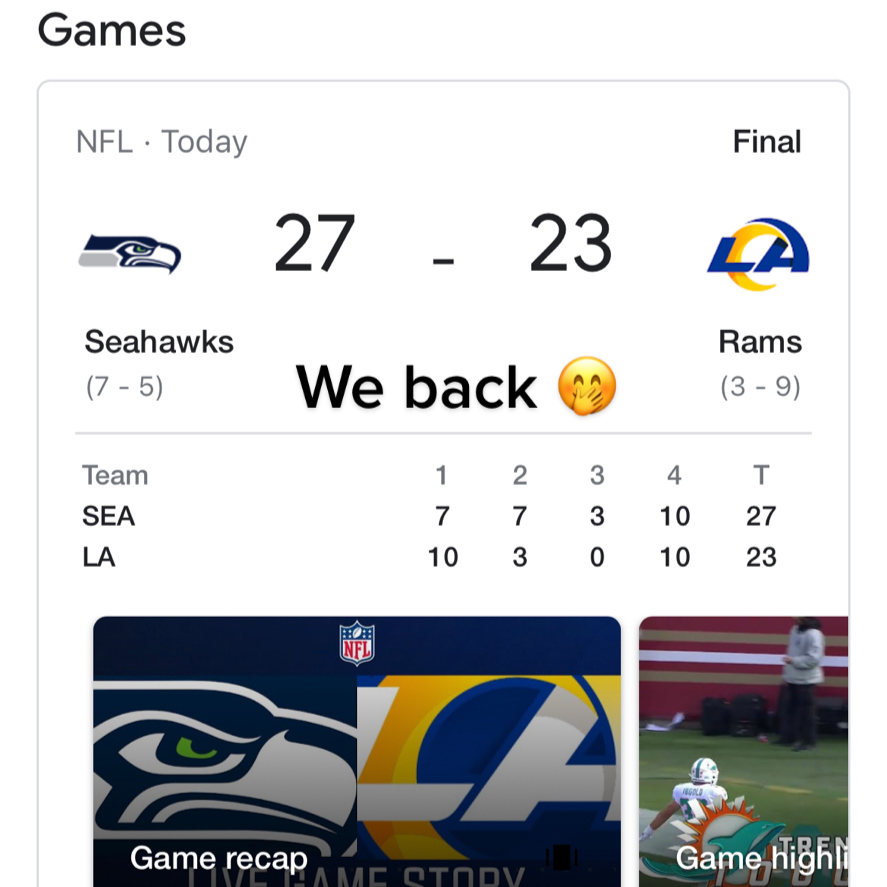Click the Seahawks (7 - 5) record
Viewport: 887px width, 887px height.
pyautogui.click(x=124, y=386)
